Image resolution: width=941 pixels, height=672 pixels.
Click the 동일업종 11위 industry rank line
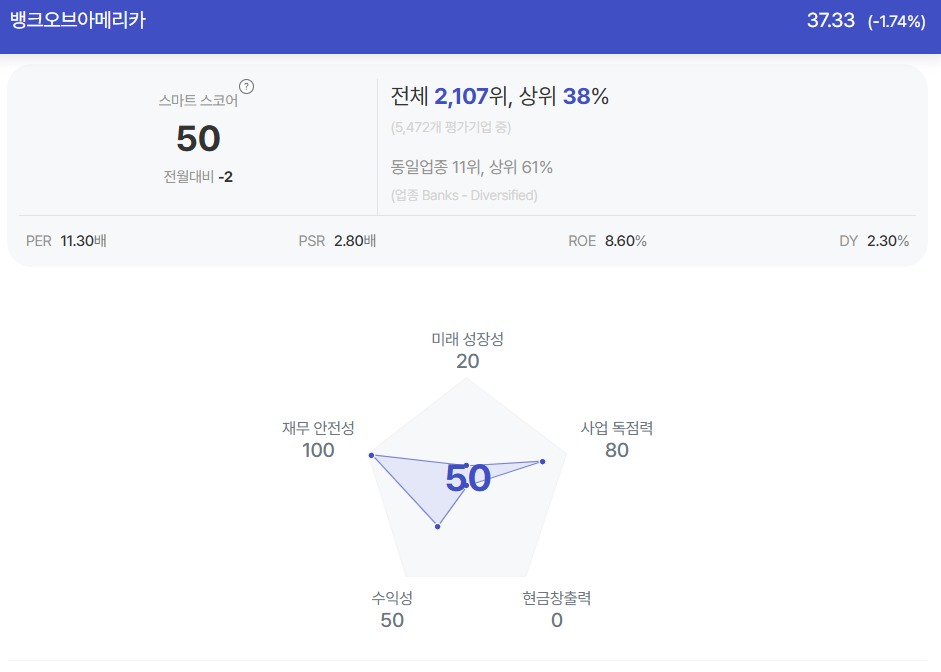472,167
